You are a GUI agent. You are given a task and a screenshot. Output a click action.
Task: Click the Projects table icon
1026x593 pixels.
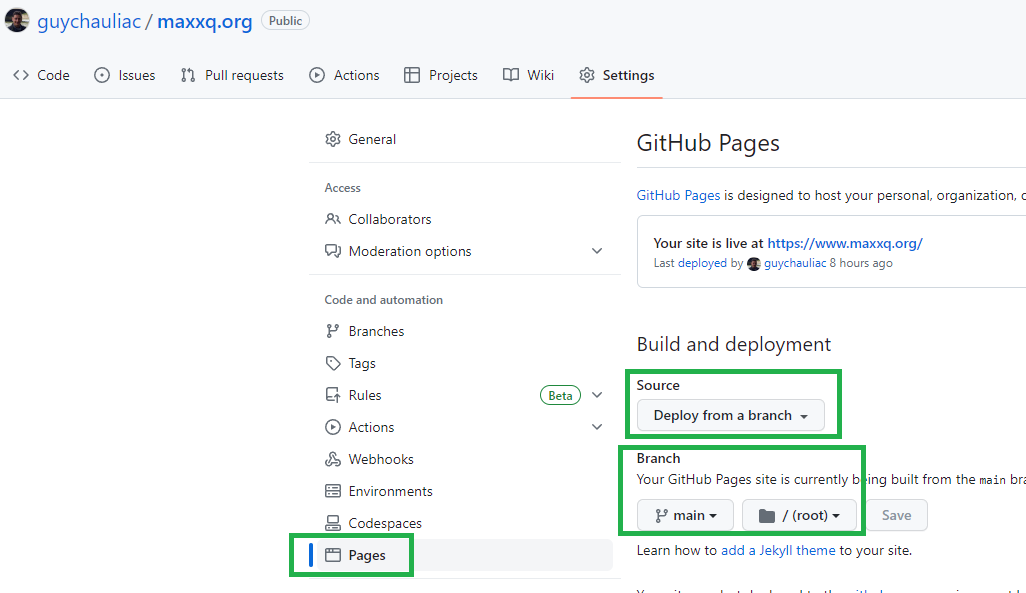coord(412,75)
